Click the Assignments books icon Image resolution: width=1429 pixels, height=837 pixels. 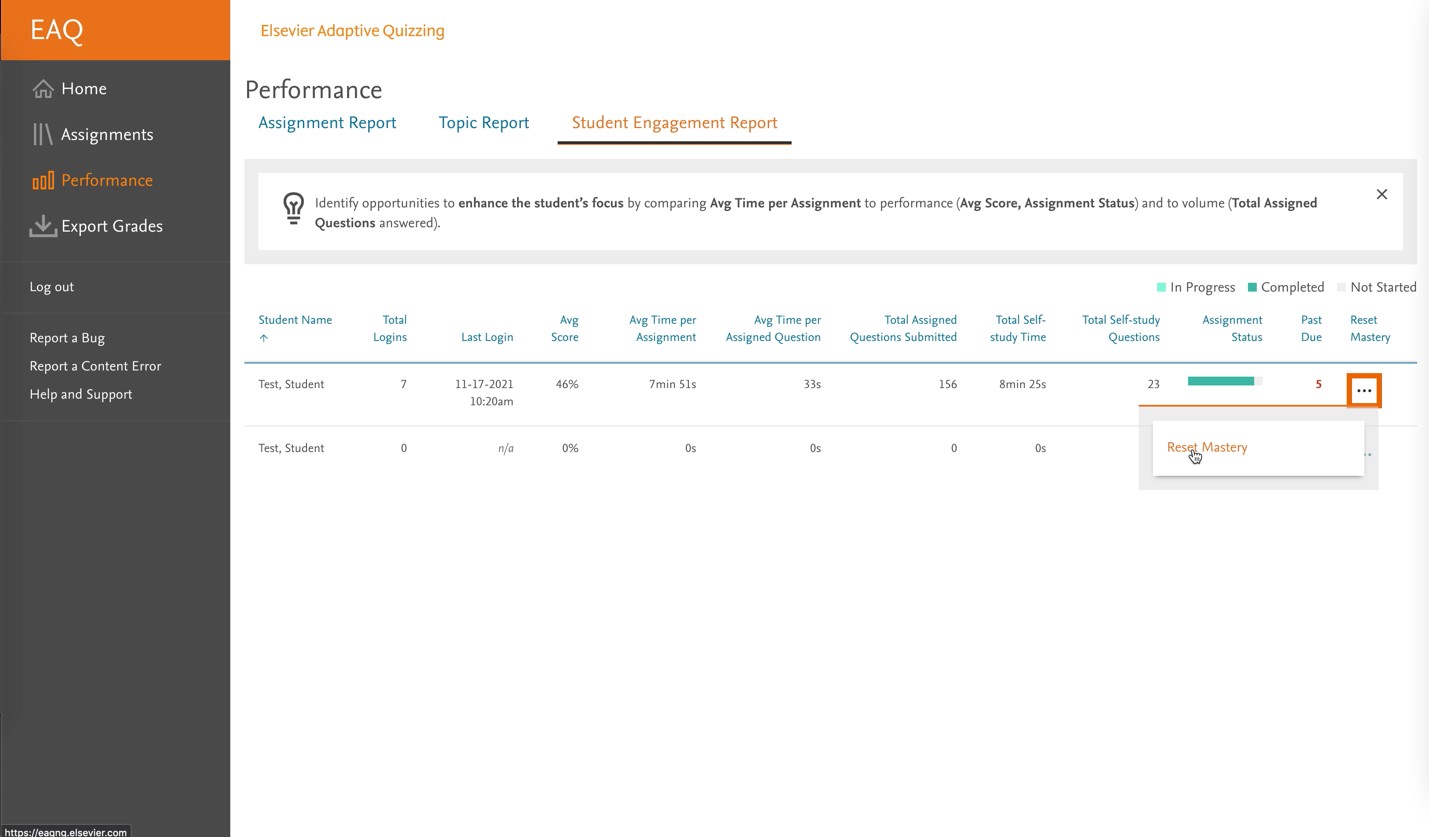point(42,135)
